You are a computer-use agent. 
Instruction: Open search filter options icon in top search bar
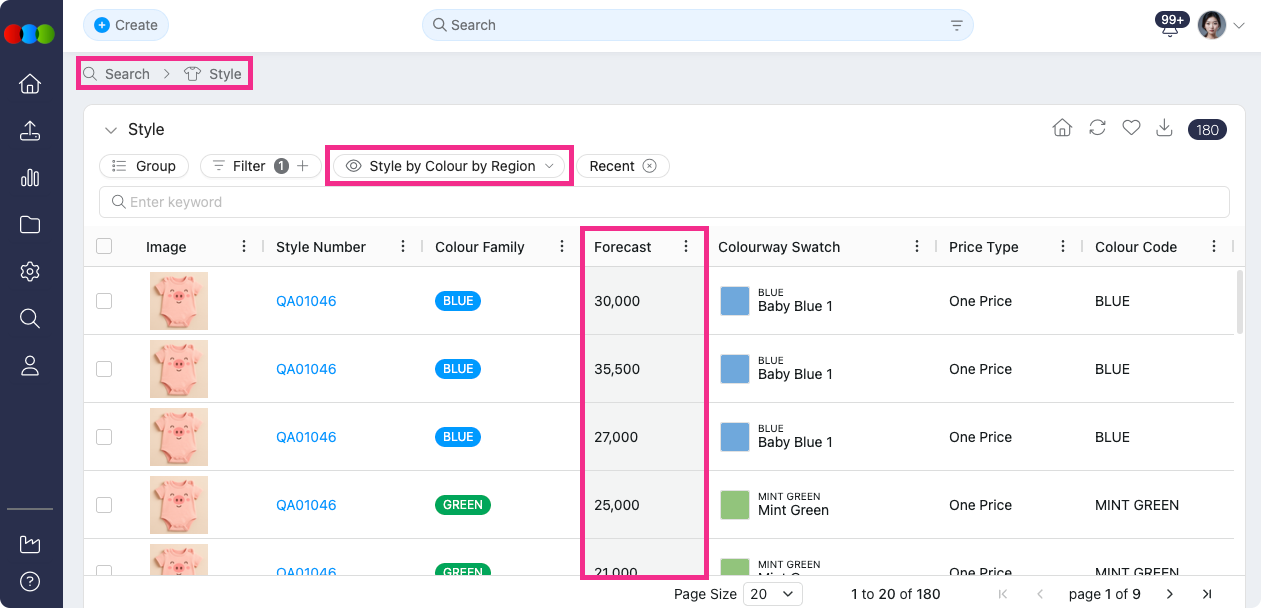pos(956,25)
